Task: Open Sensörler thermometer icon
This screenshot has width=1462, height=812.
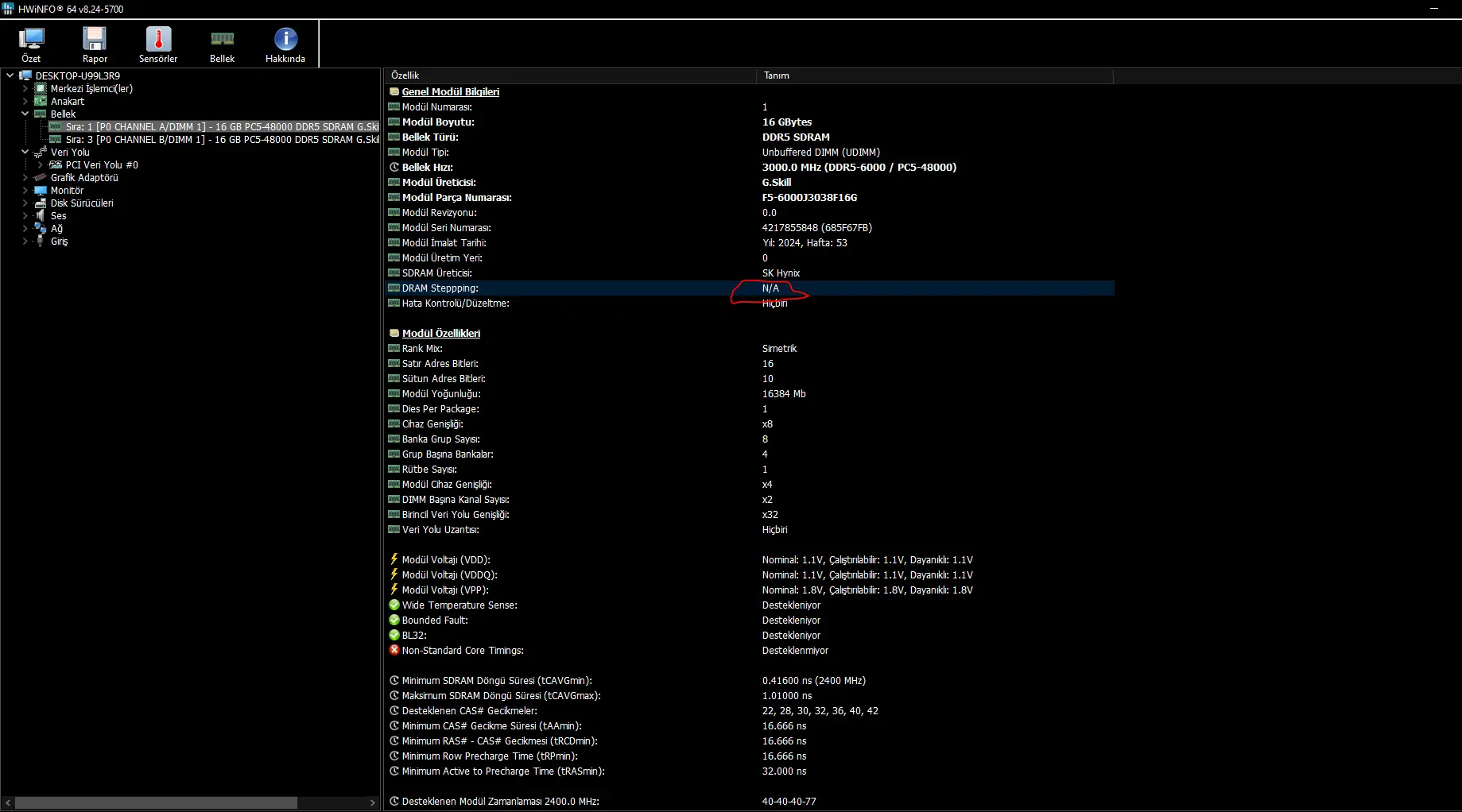Action: click(158, 39)
